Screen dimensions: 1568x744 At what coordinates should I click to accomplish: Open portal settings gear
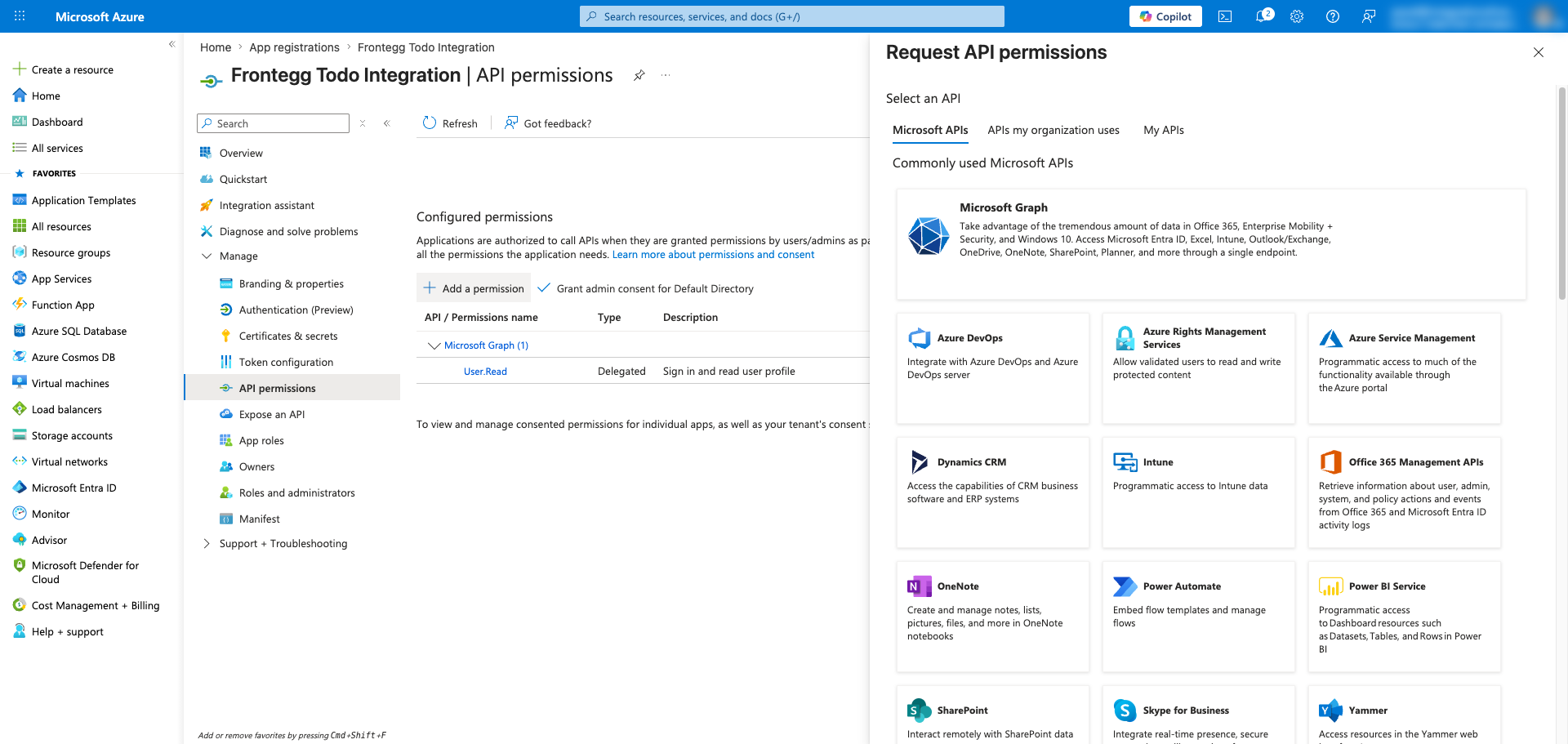pos(1297,16)
